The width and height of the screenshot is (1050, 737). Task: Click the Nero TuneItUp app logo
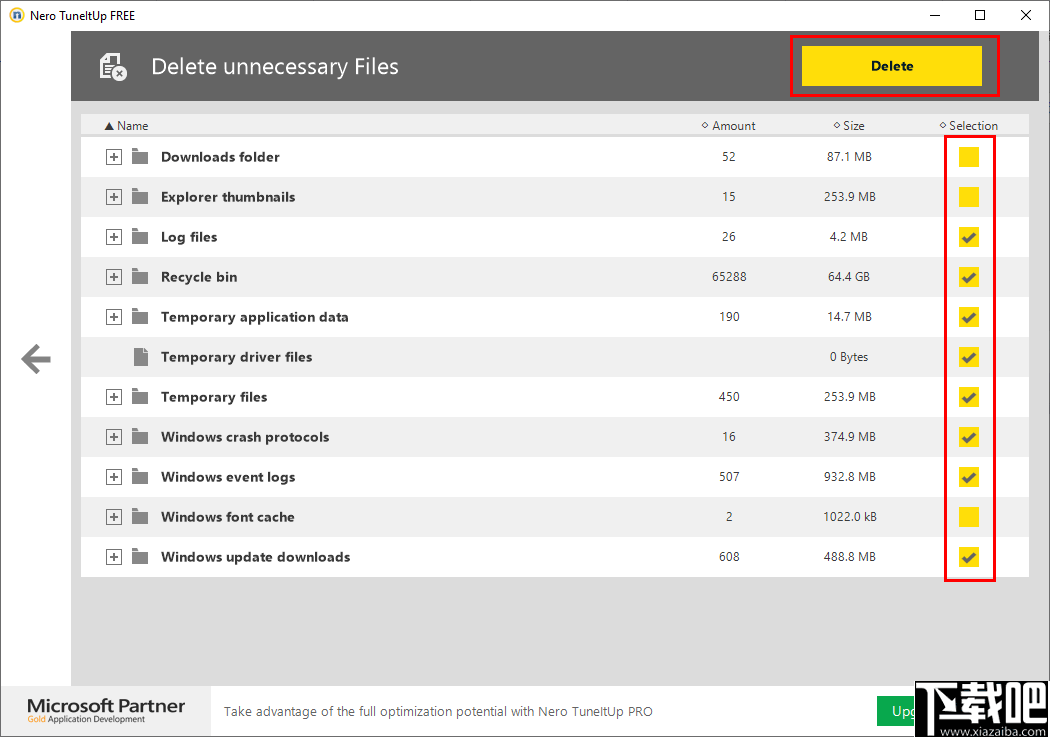[x=16, y=15]
